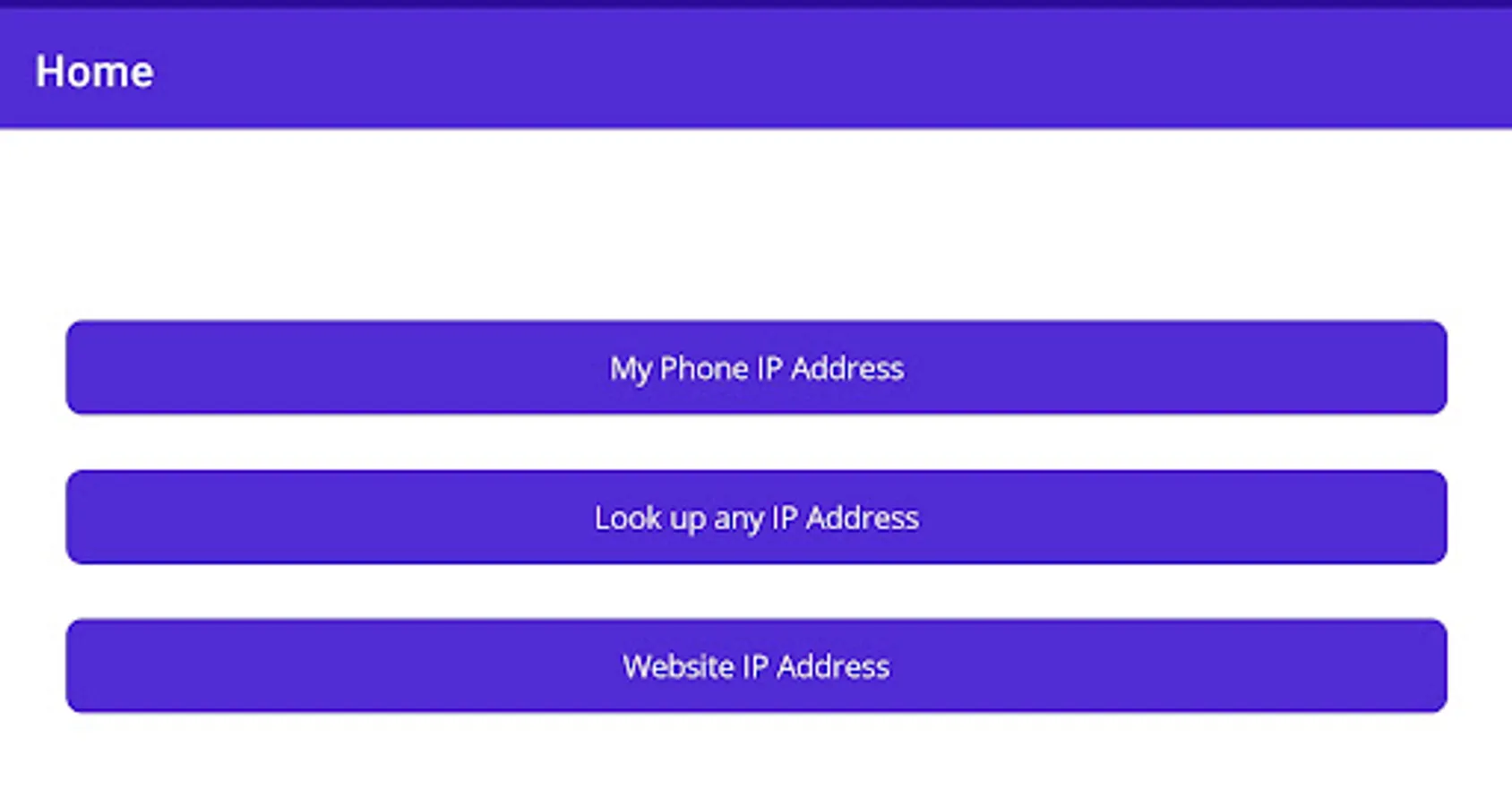Select the Home heading text
This screenshot has width=1512, height=806.
point(94,72)
